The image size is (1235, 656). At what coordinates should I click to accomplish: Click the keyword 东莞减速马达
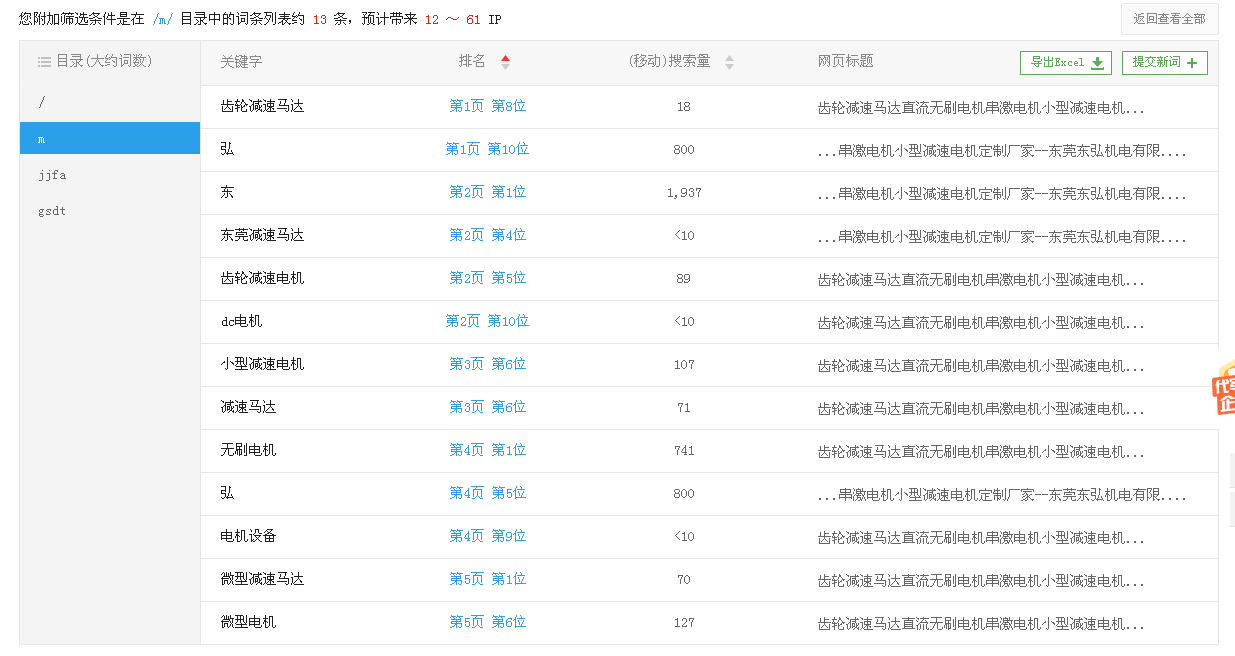coord(262,235)
